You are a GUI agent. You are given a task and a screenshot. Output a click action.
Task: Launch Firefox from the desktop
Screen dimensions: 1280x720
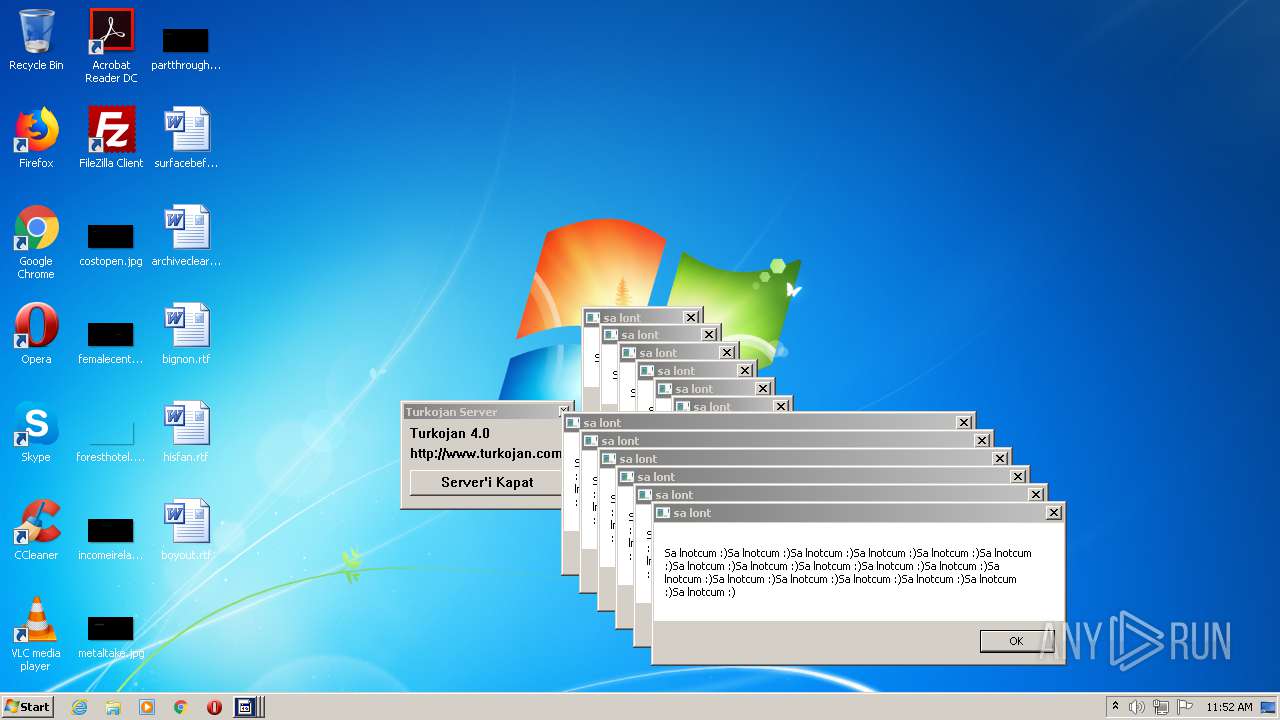36,139
